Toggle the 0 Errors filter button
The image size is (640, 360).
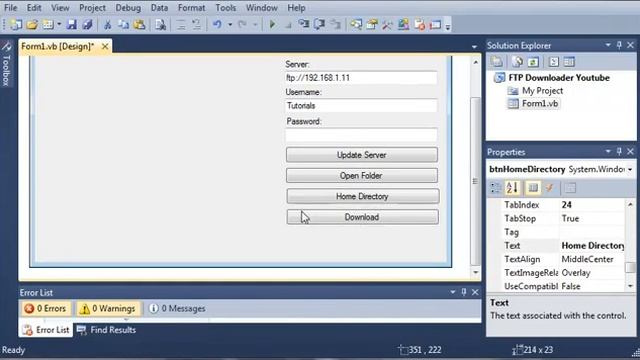point(45,309)
